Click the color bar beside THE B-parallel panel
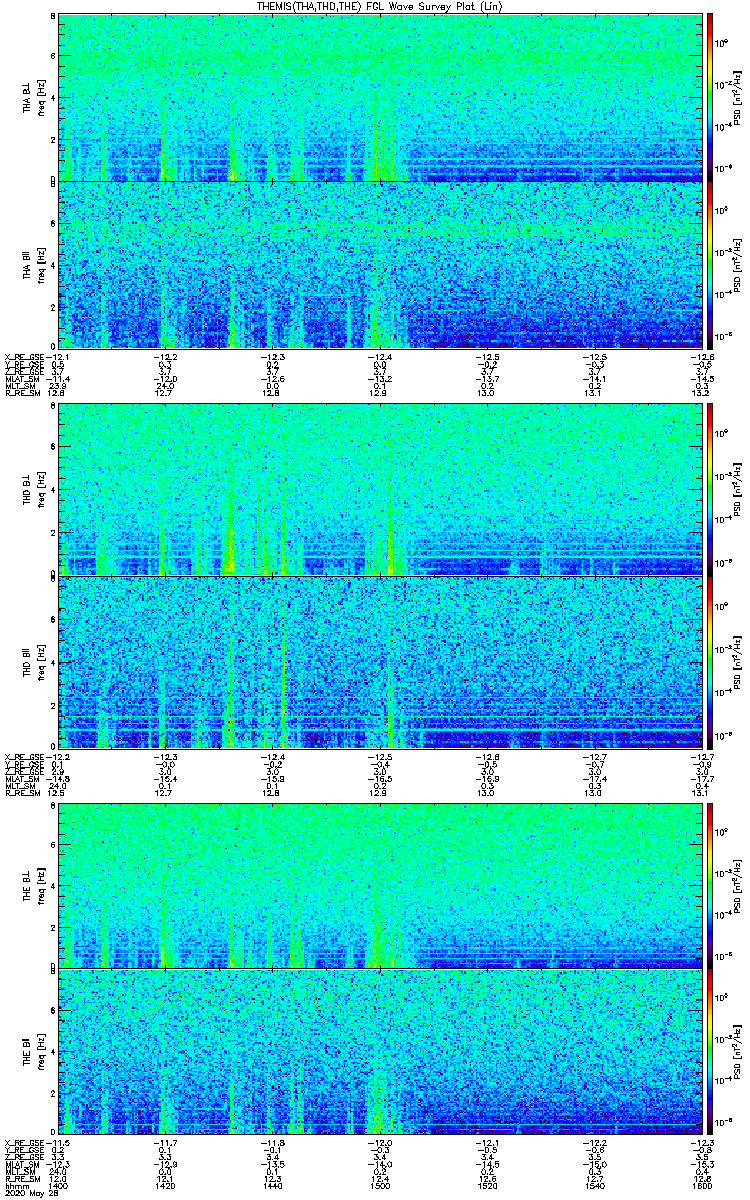This screenshot has width=750, height=1200. (710, 1051)
